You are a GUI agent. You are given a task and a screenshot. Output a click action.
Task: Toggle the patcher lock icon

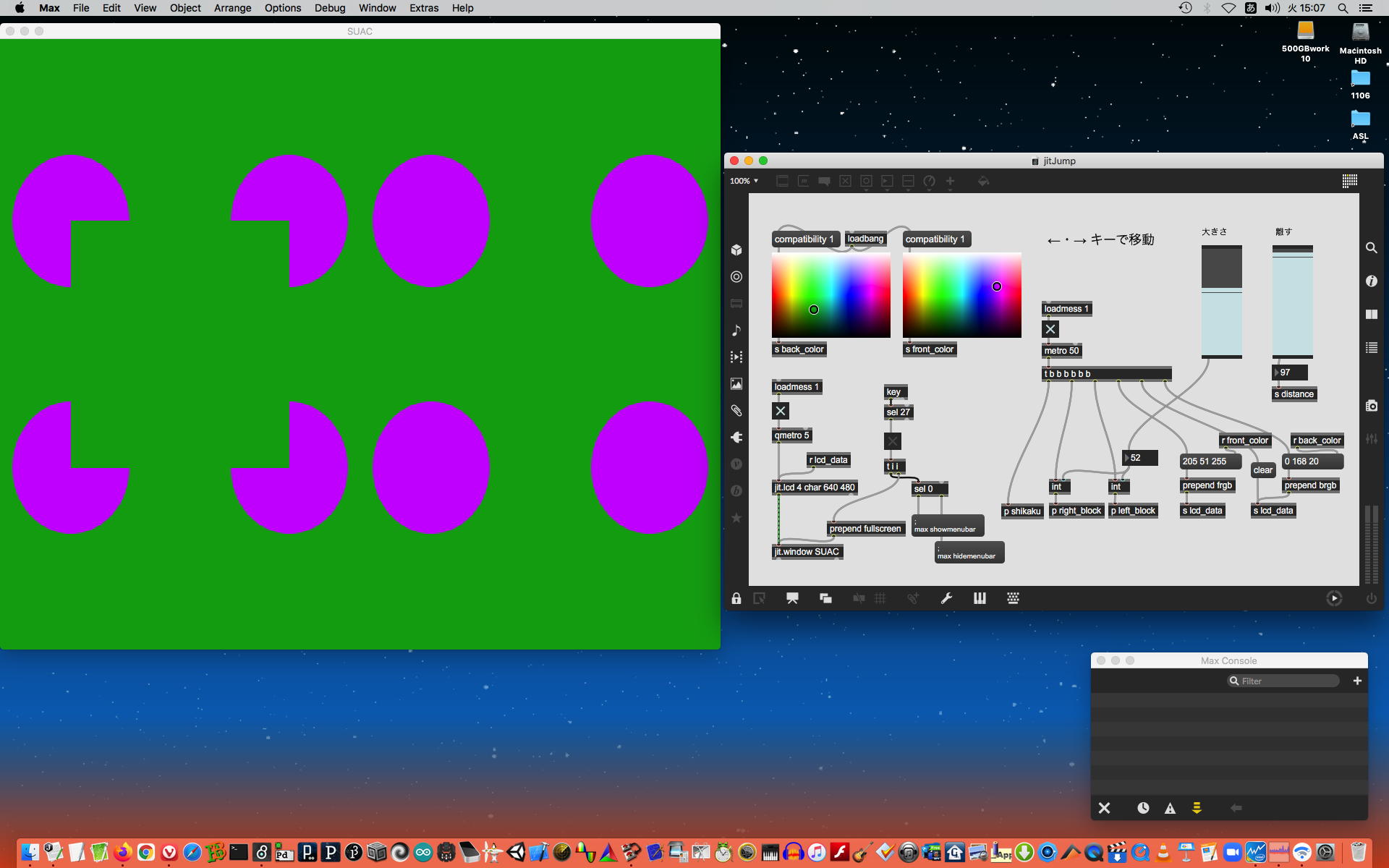(x=736, y=598)
